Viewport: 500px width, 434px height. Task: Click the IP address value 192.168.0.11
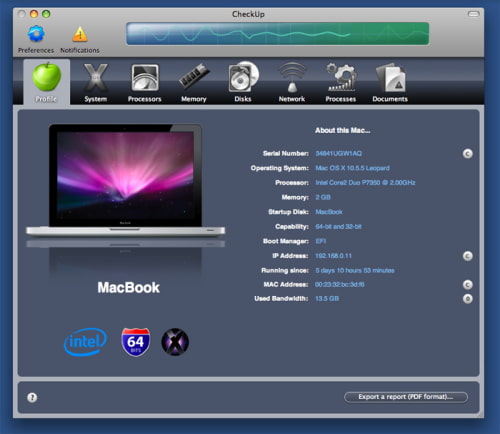tap(333, 256)
